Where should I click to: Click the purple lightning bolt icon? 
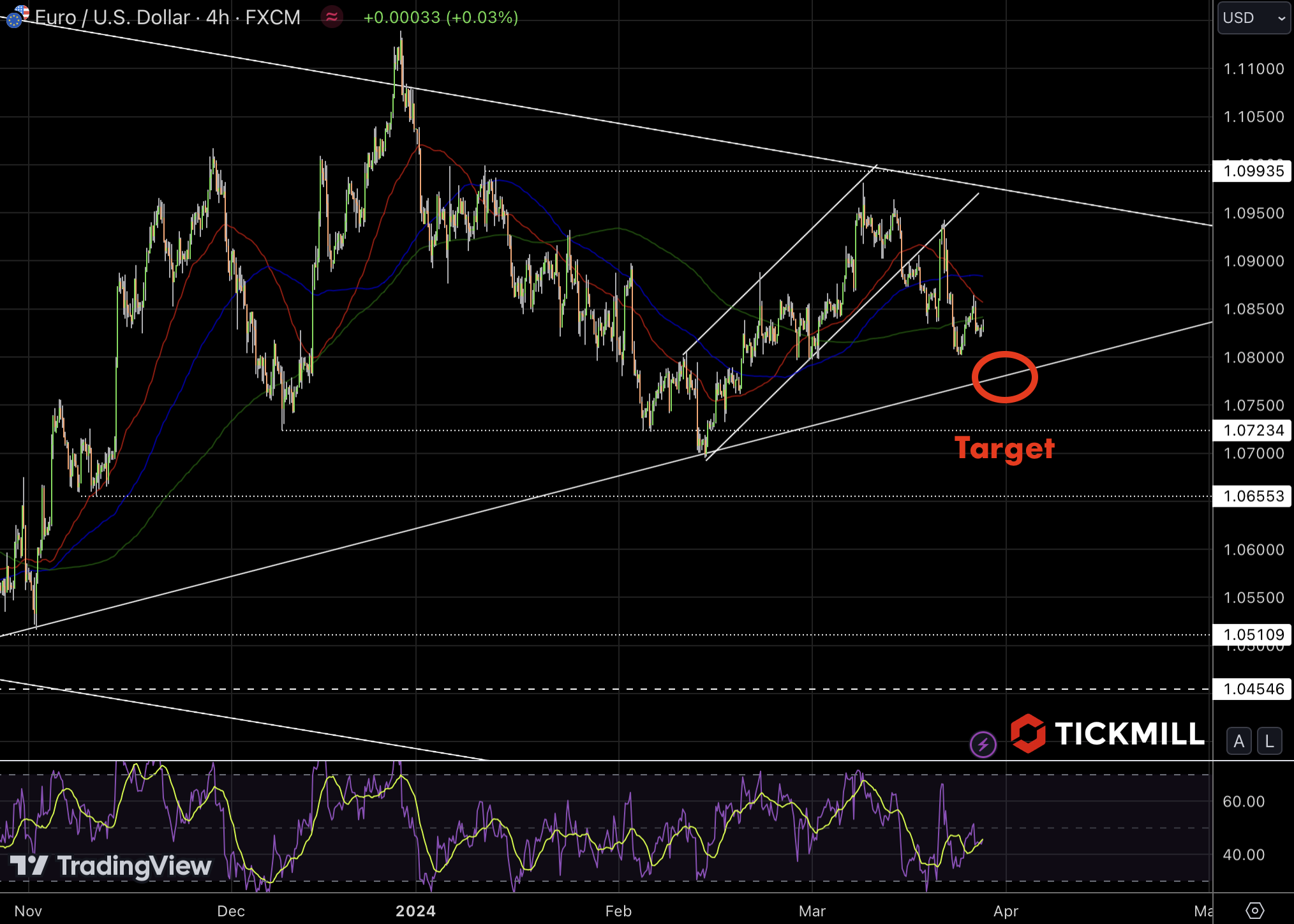coord(983,744)
